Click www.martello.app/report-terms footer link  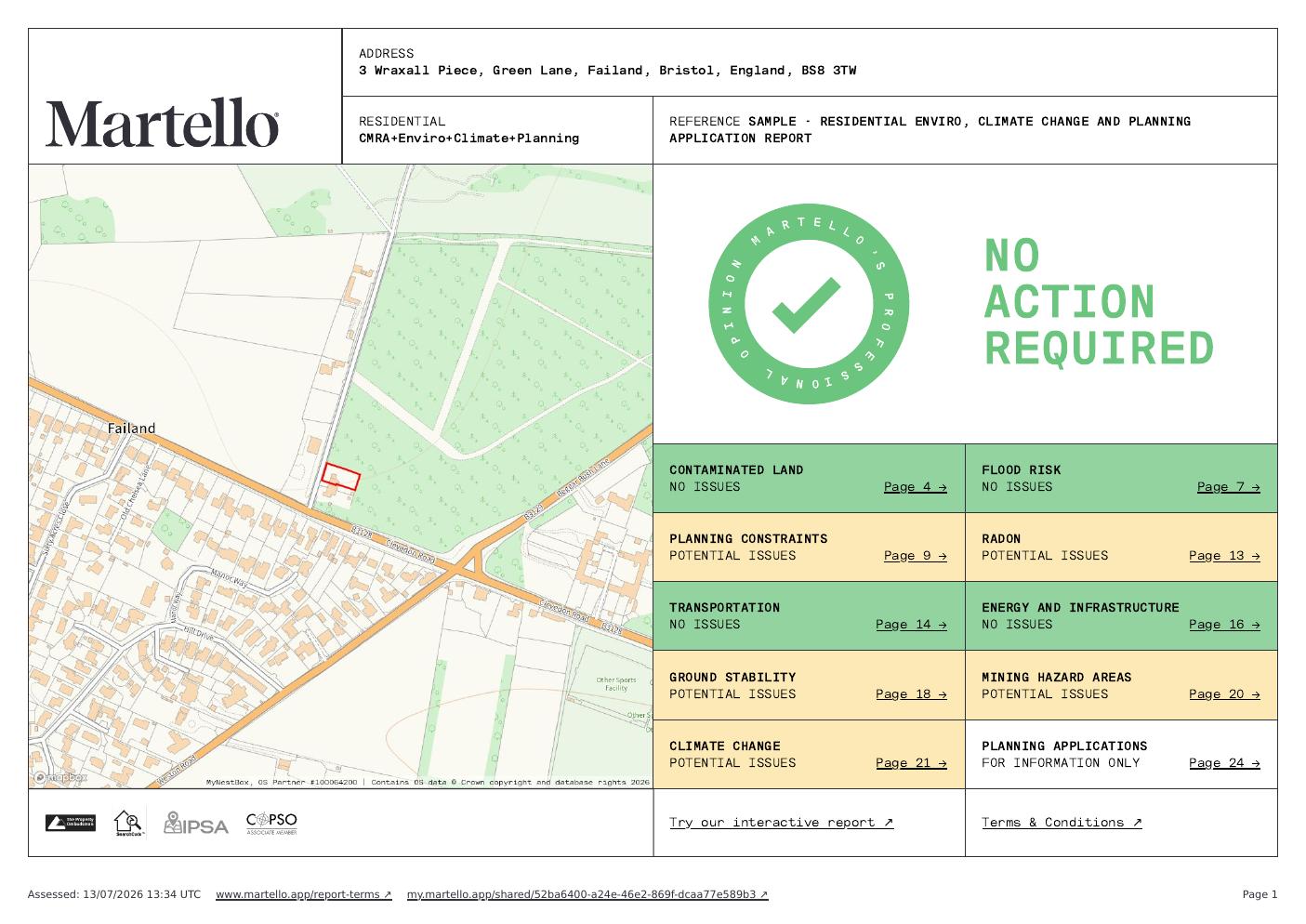tap(304, 894)
